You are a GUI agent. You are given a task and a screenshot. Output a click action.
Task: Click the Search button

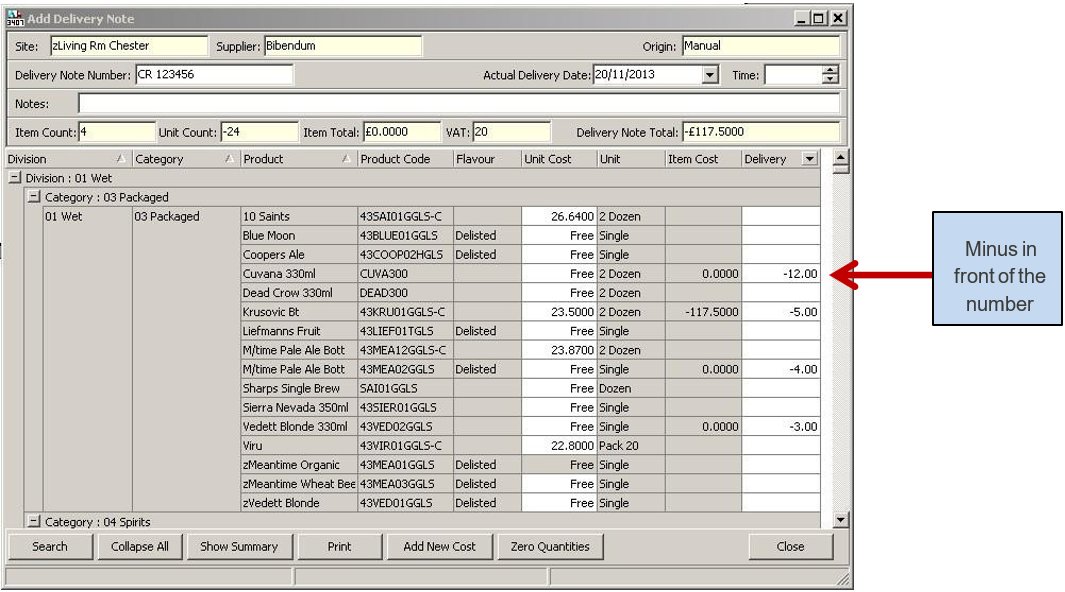pos(50,546)
